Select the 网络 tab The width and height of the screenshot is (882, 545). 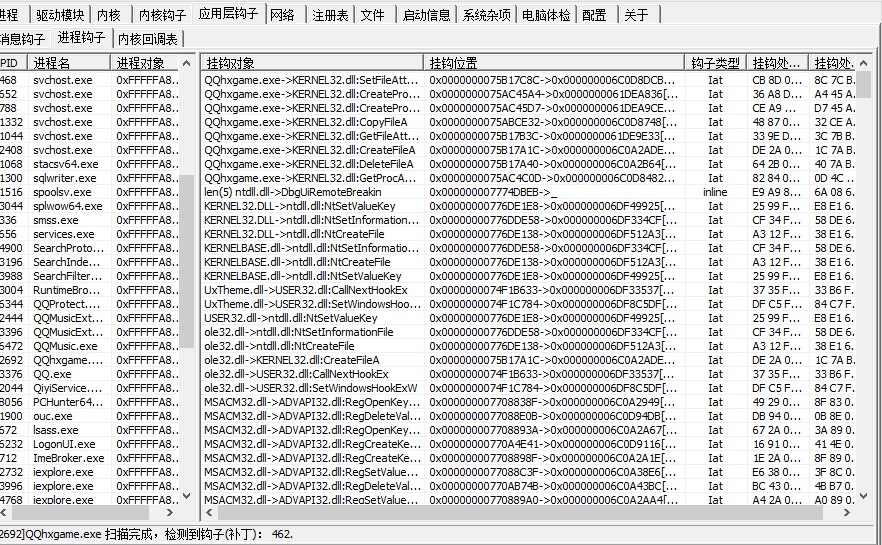pos(282,15)
